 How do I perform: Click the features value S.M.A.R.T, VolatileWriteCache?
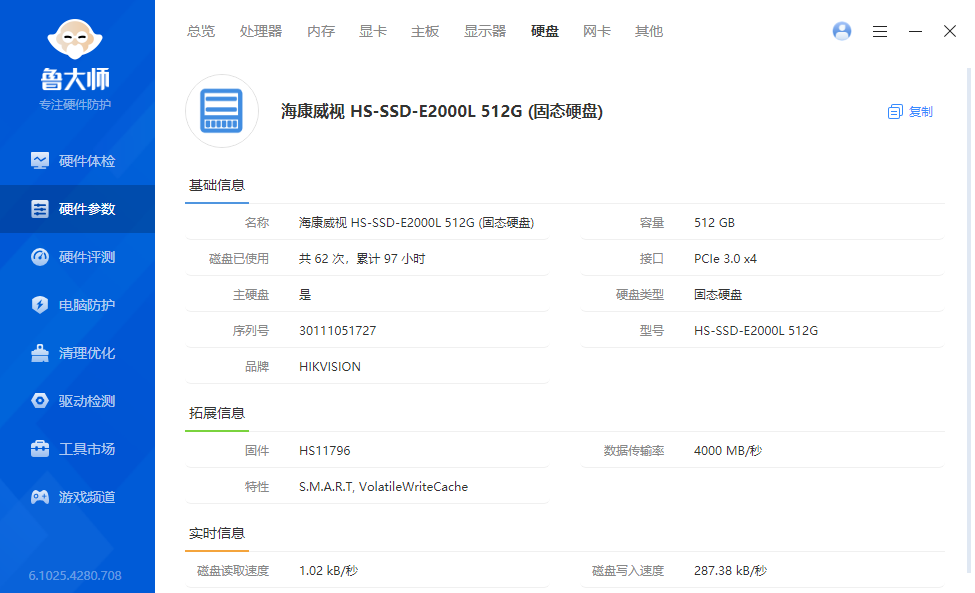click(383, 487)
